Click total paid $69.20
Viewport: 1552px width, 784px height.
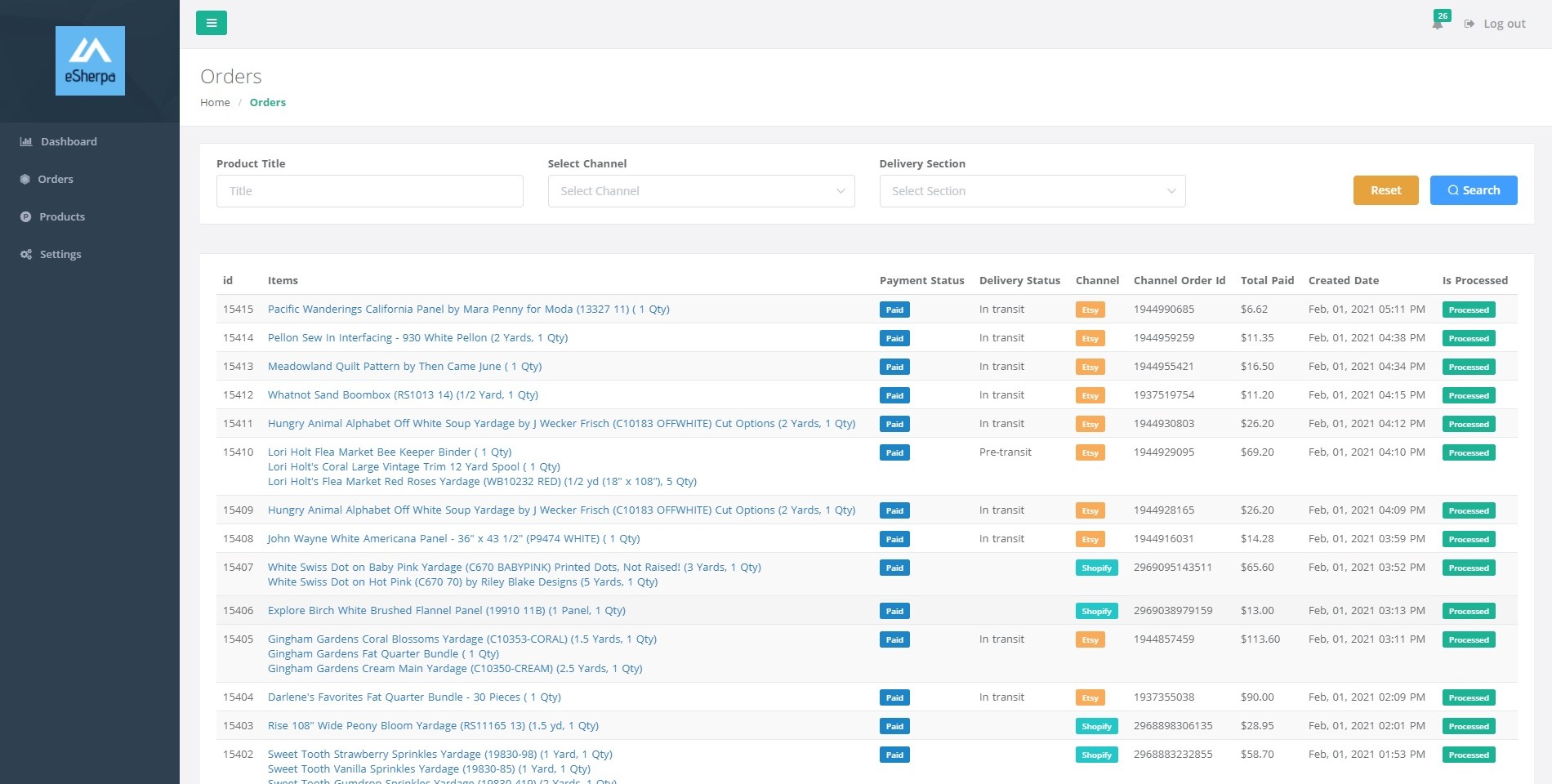click(x=1257, y=452)
